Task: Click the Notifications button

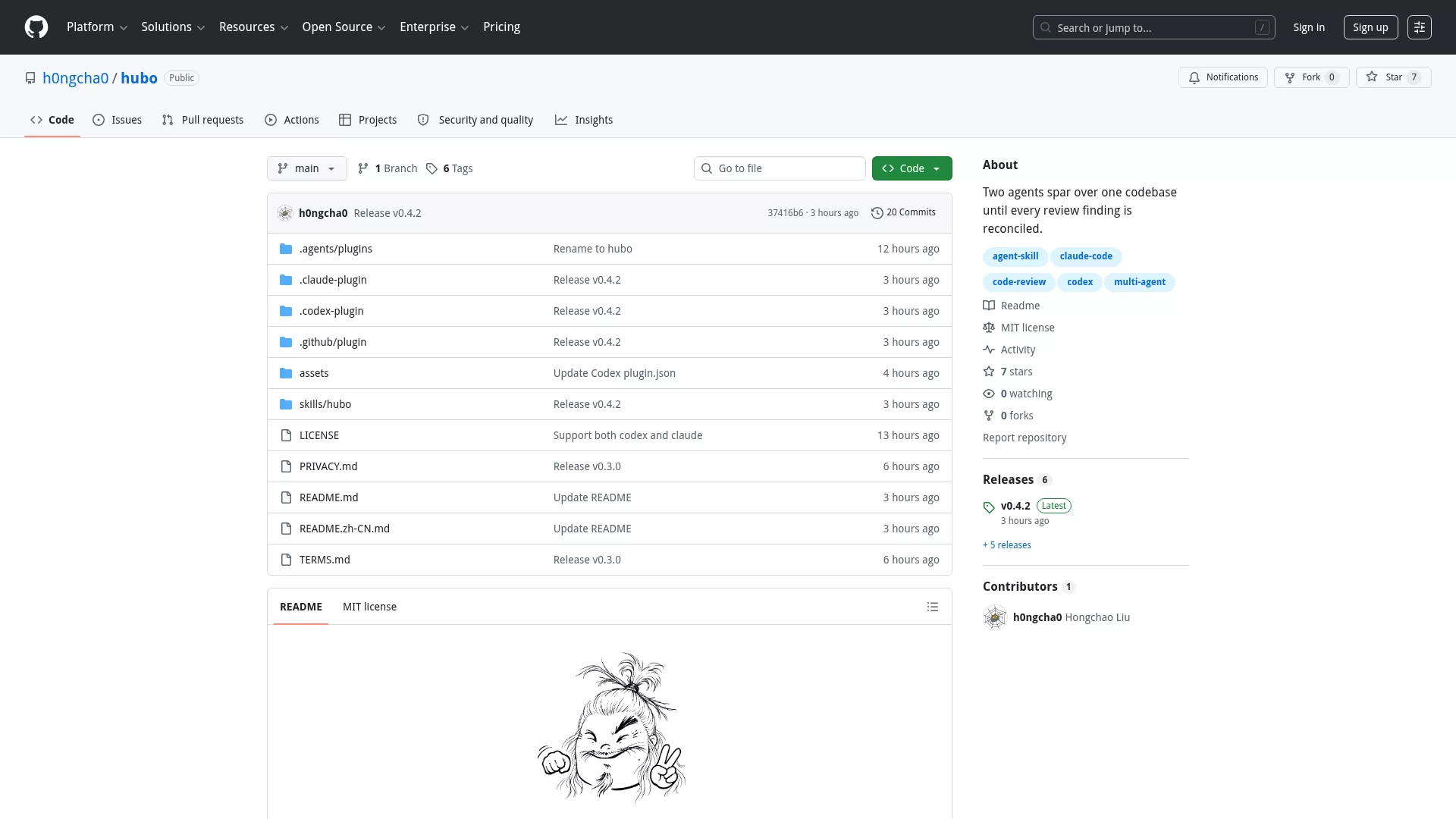Action: pos(1222,77)
